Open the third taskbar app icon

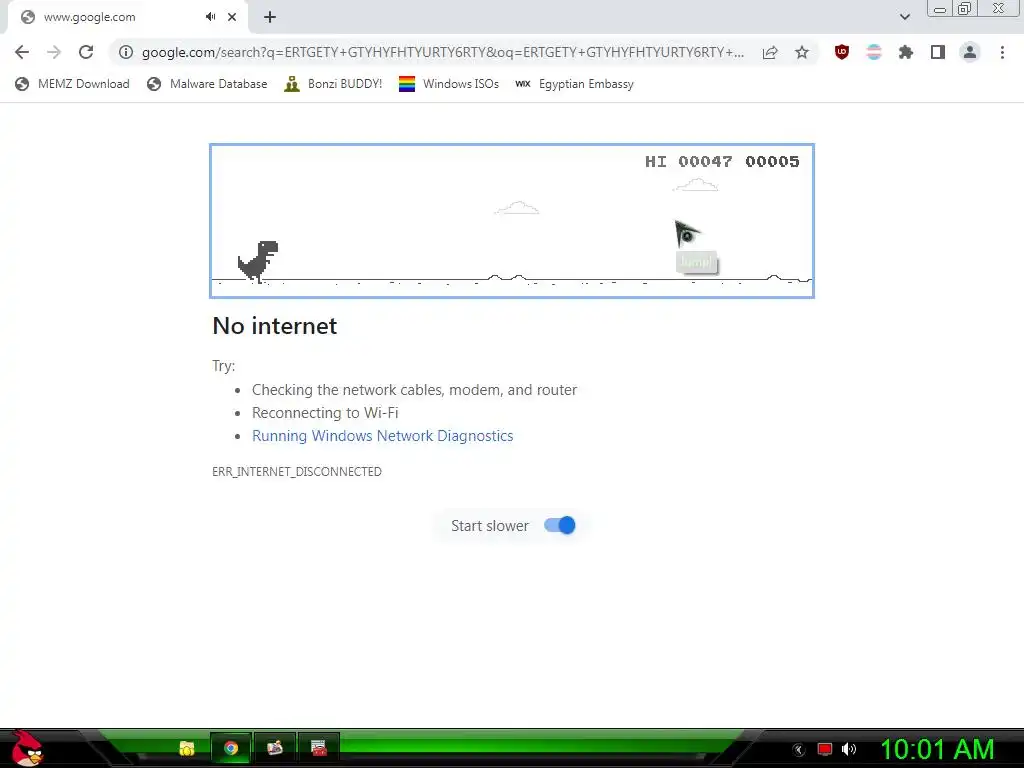[x=275, y=748]
